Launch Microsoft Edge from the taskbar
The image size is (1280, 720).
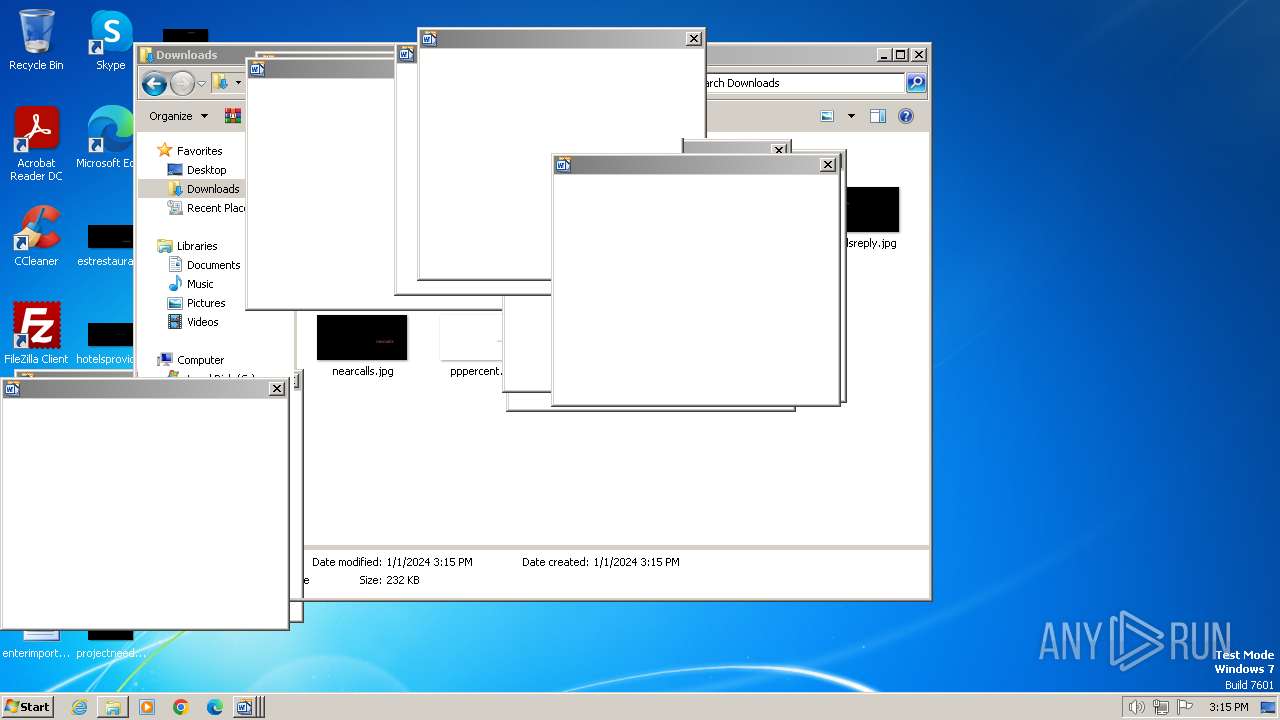pyautogui.click(x=215, y=707)
